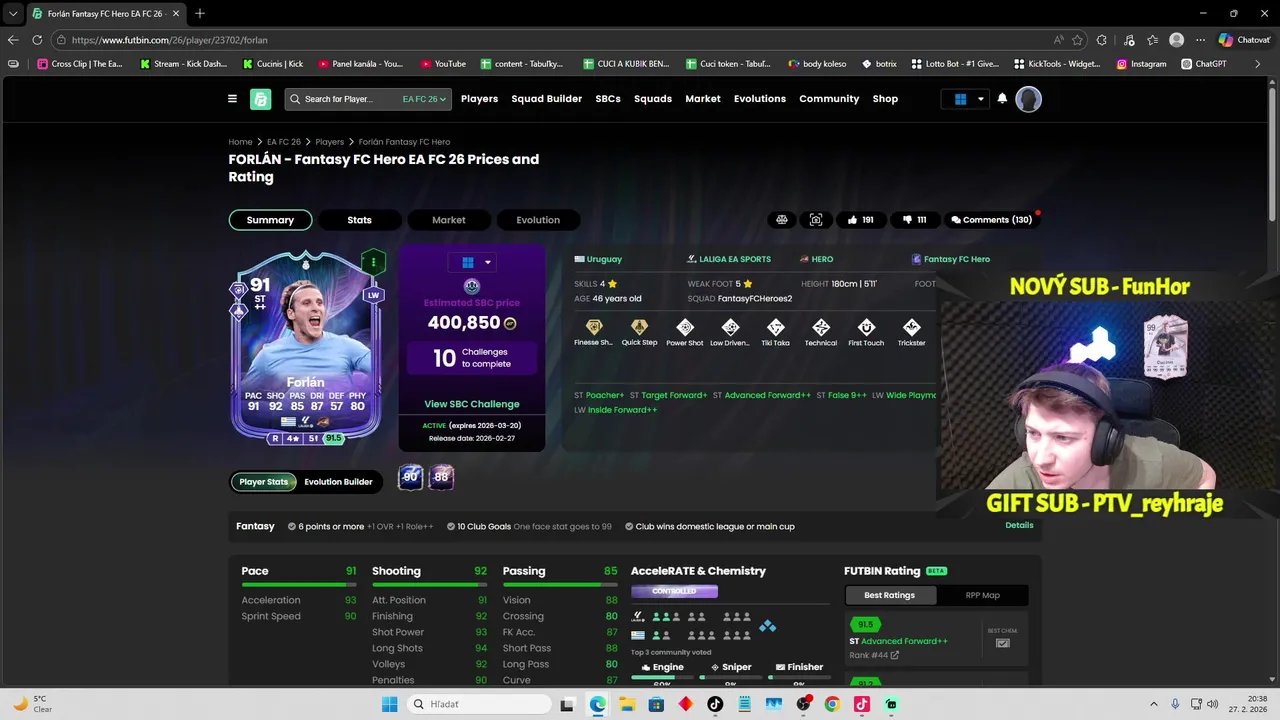
Task: Dislike the player with thumbs down 111
Action: 914,220
